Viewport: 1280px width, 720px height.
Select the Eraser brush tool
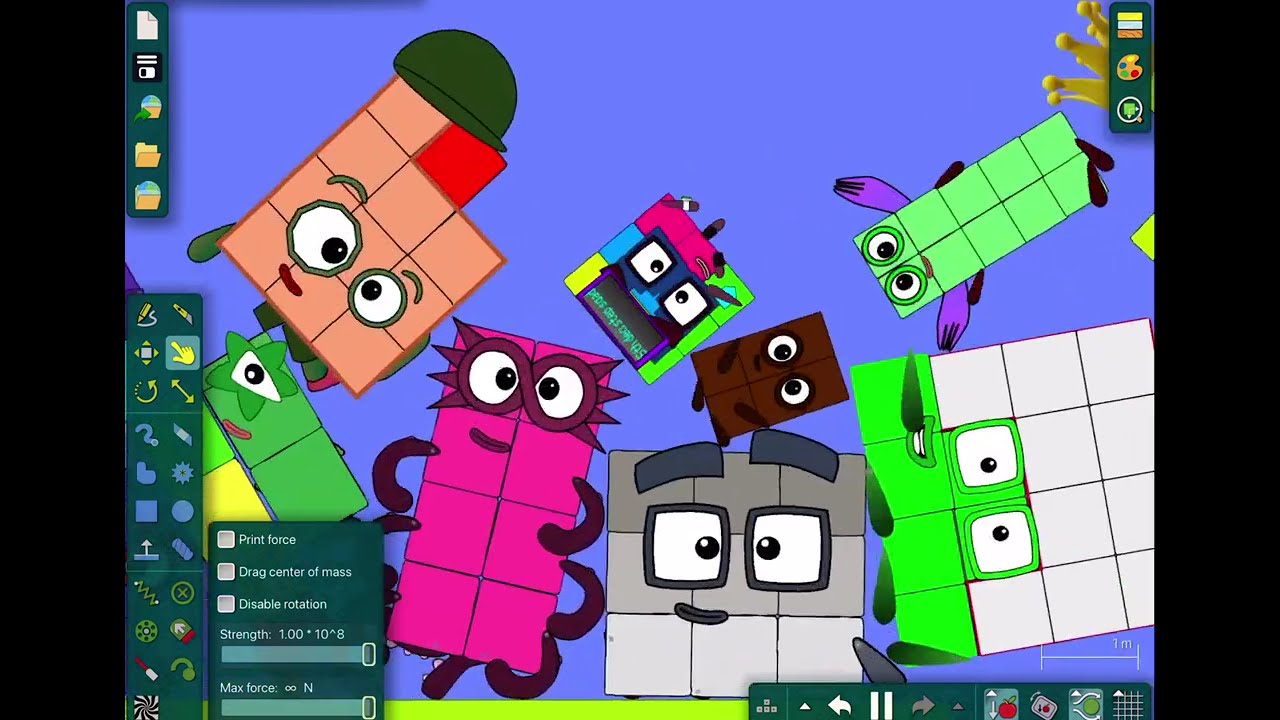coord(182,435)
